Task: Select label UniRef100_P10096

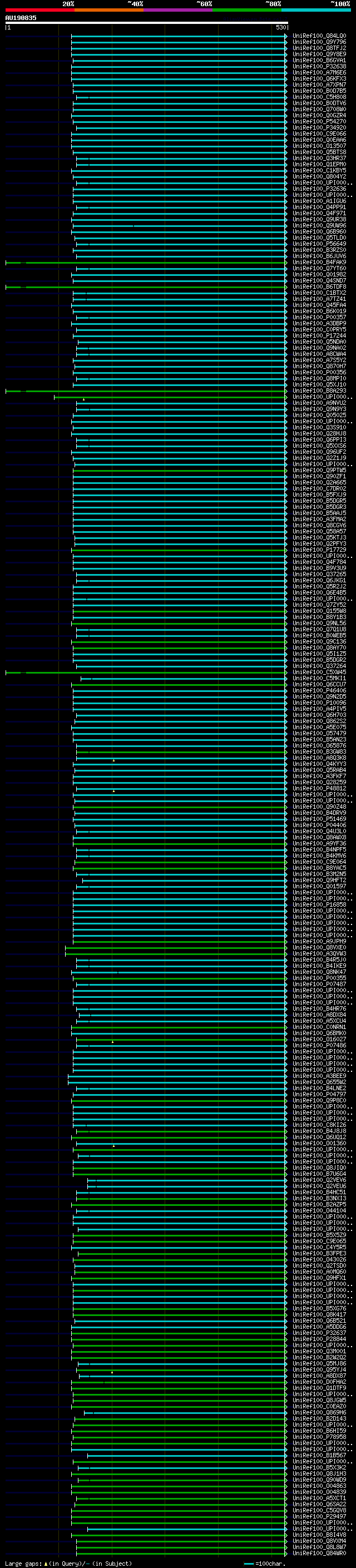Action: tap(319, 703)
